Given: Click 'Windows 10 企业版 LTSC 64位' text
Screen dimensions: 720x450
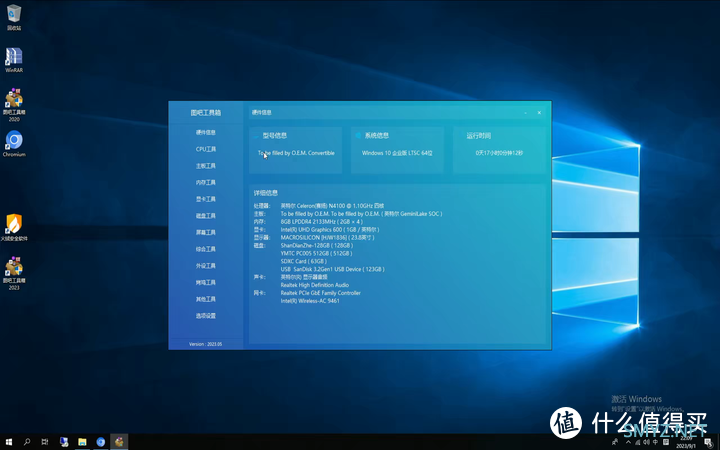Looking at the screenshot, I should pyautogui.click(x=397, y=153).
